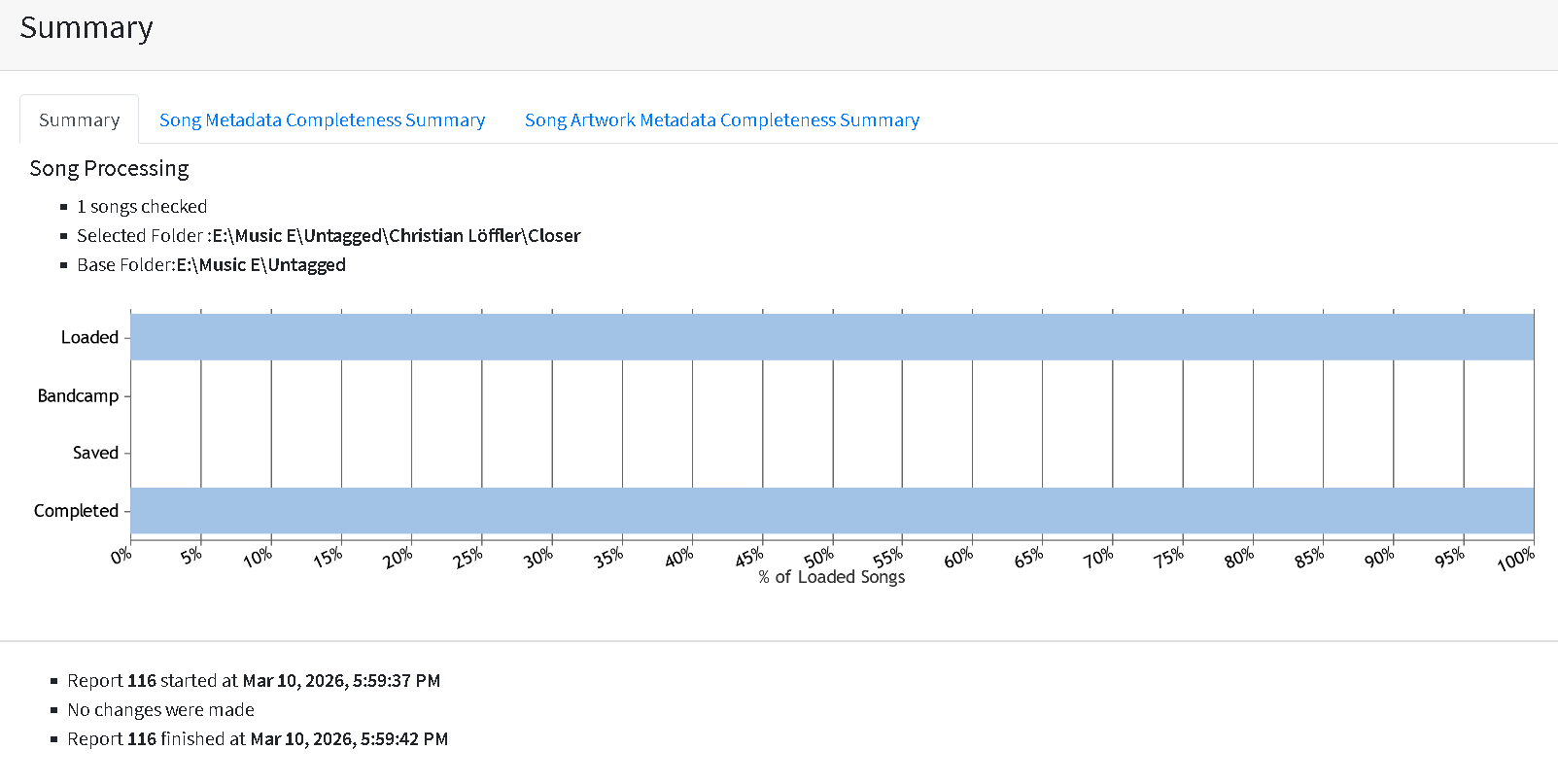Open Song Artwork Metadata Completeness Summary tab
This screenshot has height=784, width=1558.
tap(721, 120)
